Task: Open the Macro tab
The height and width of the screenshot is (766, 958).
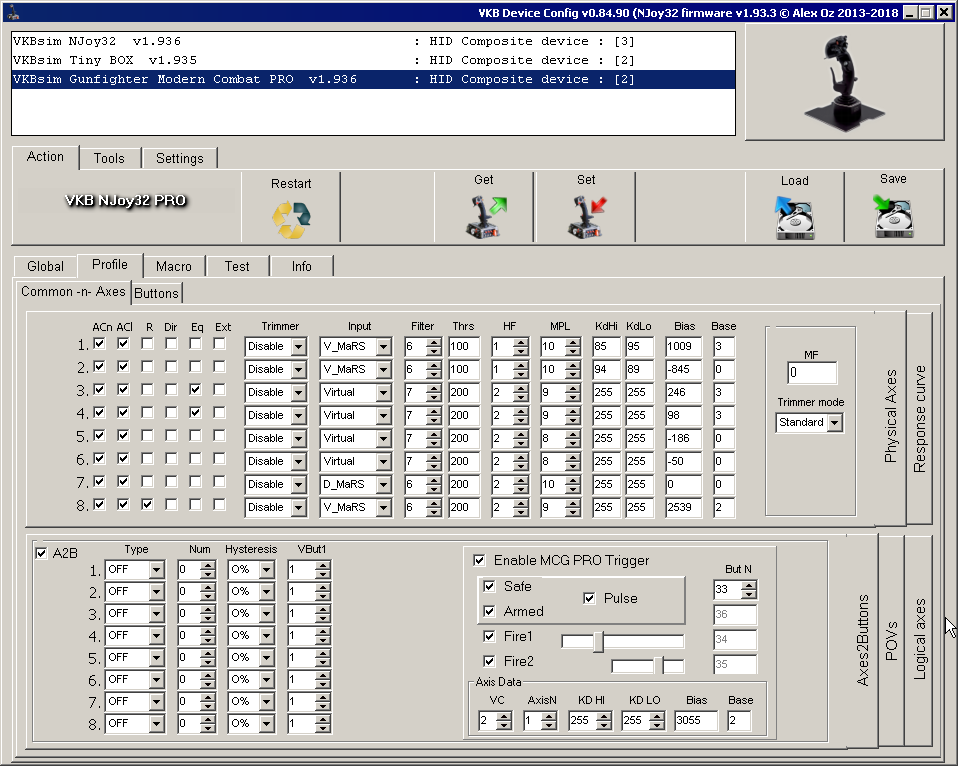Action: coord(174,266)
